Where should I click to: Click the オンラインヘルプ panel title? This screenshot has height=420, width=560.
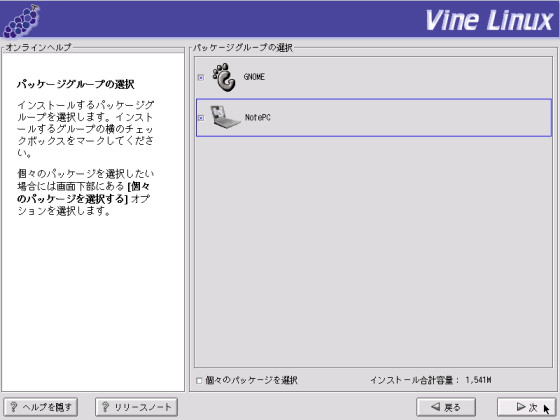pos(39,47)
